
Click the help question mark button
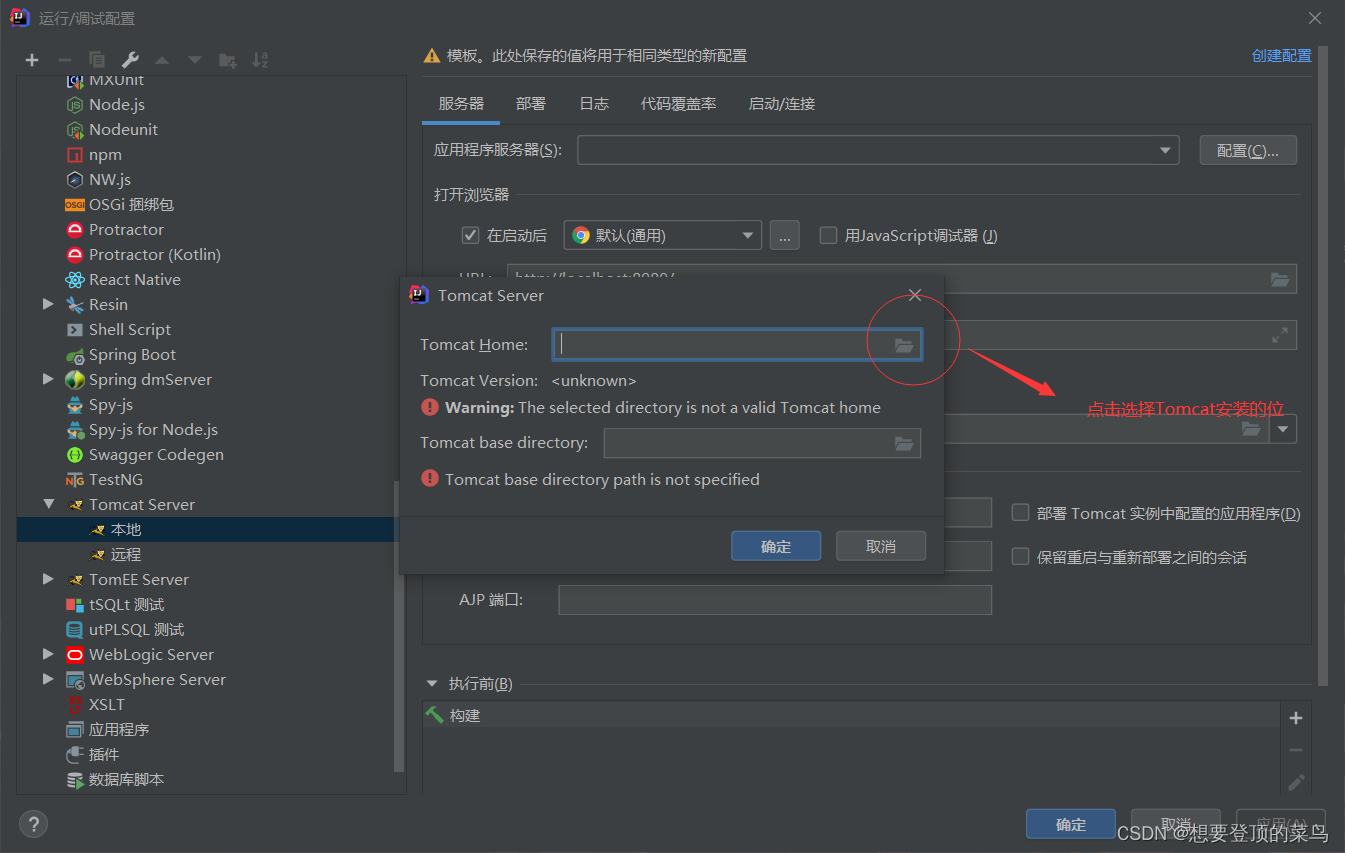pos(33,824)
